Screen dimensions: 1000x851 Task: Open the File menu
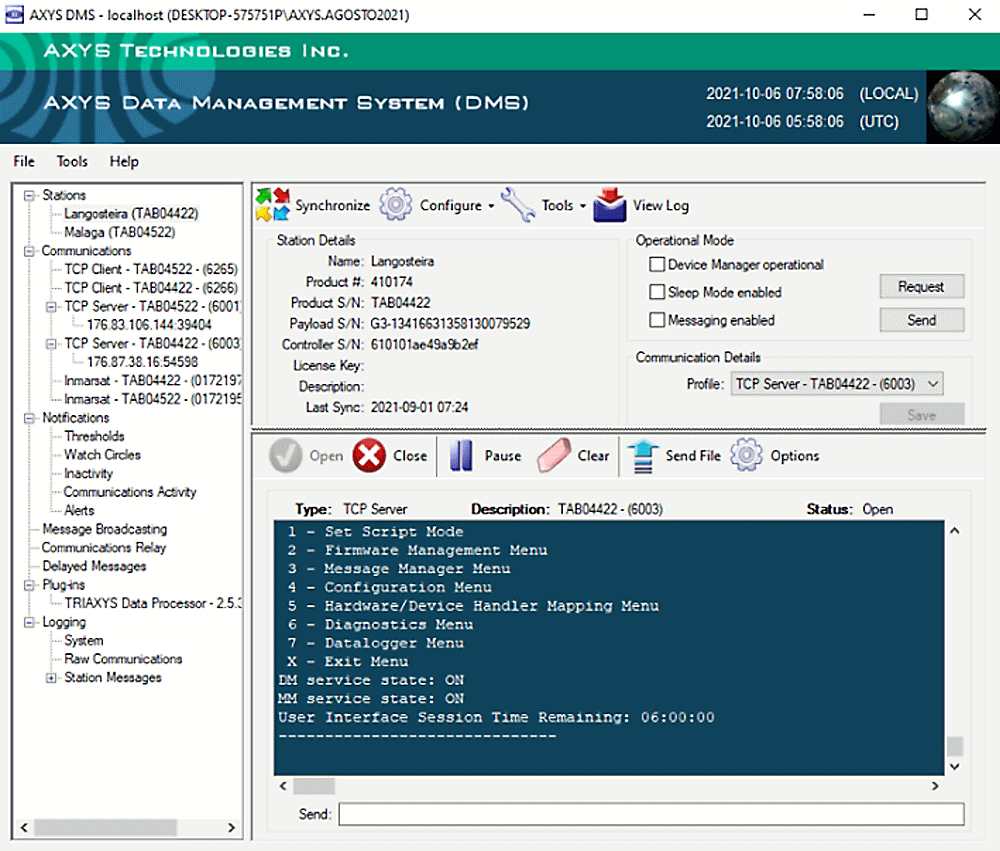pyautogui.click(x=24, y=162)
